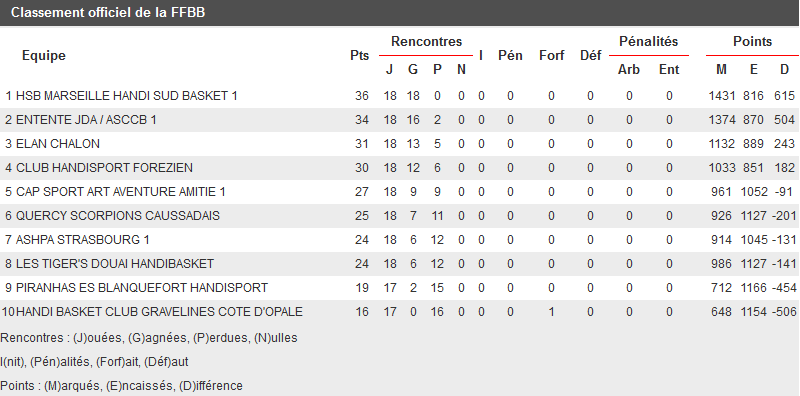Select the Forf column header

[552, 56]
